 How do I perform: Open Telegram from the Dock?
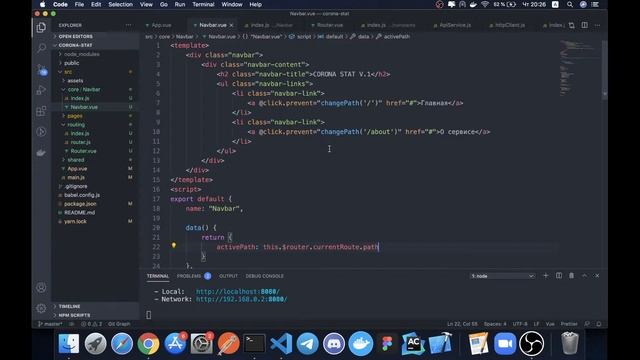point(307,343)
